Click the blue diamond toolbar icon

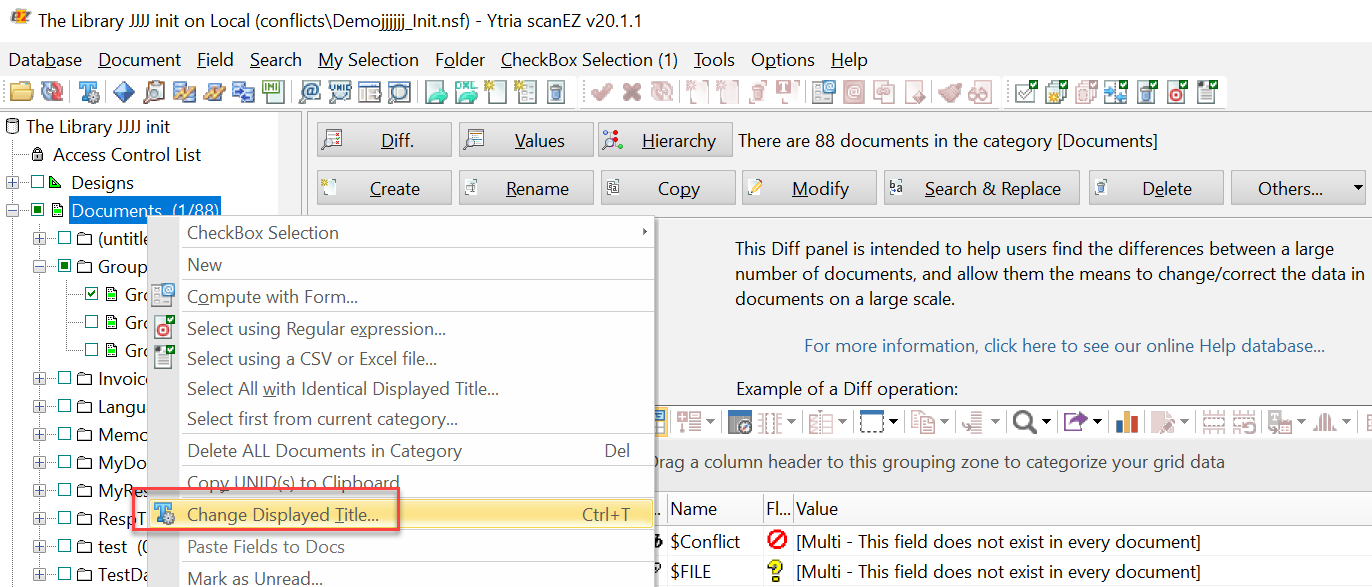123,93
